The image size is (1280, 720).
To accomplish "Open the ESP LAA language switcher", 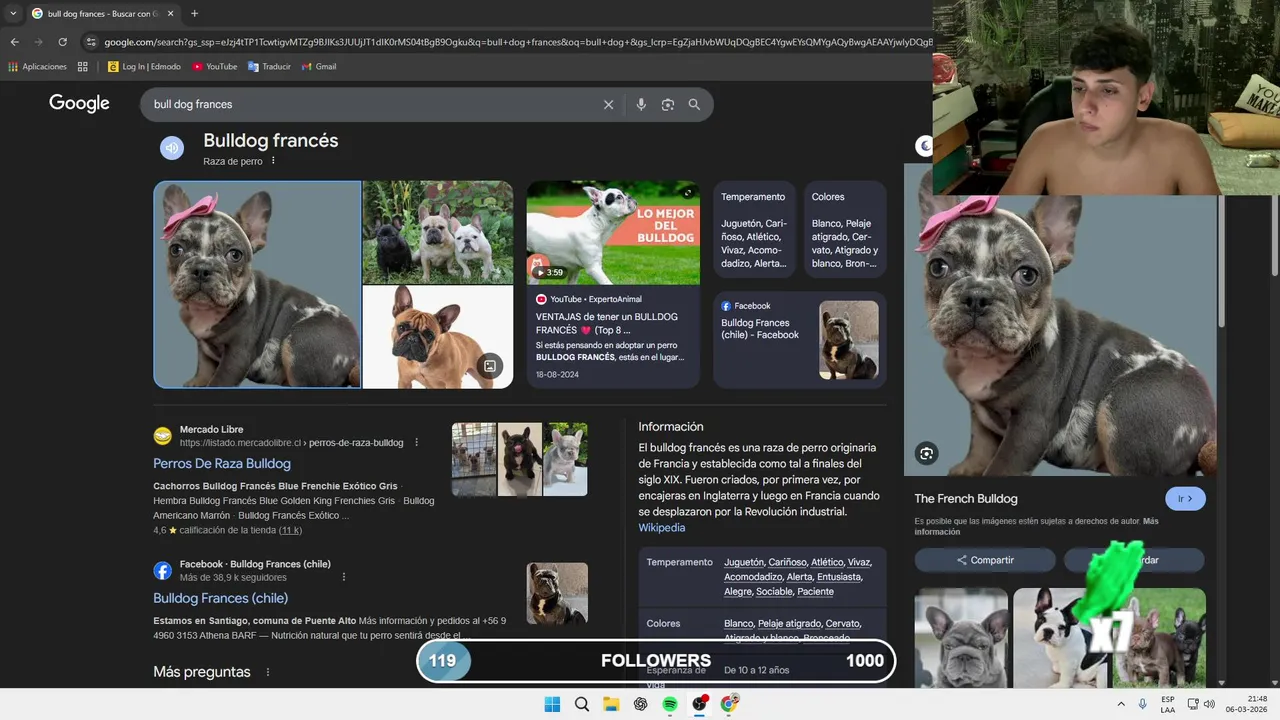I will point(1168,704).
